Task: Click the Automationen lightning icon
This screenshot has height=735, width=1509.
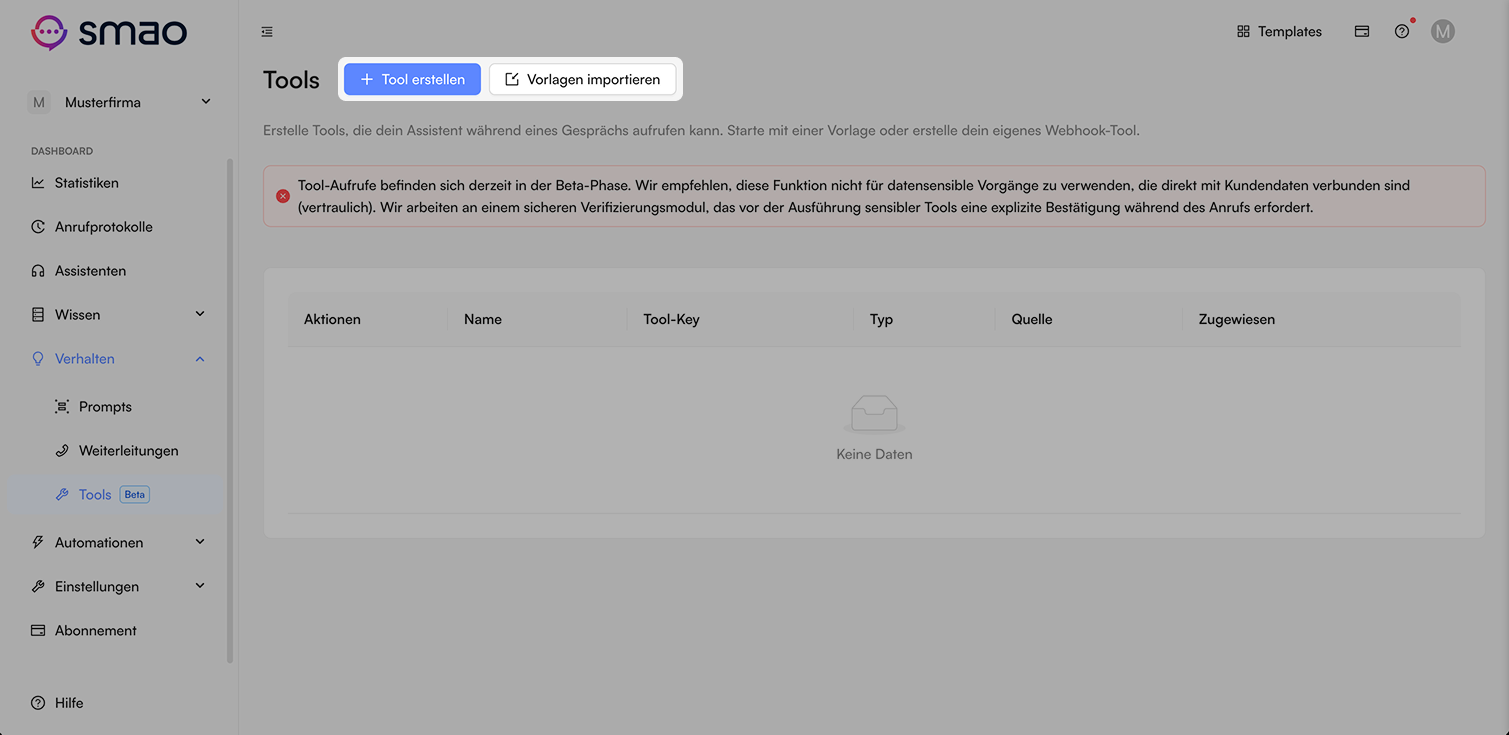Action: point(38,543)
